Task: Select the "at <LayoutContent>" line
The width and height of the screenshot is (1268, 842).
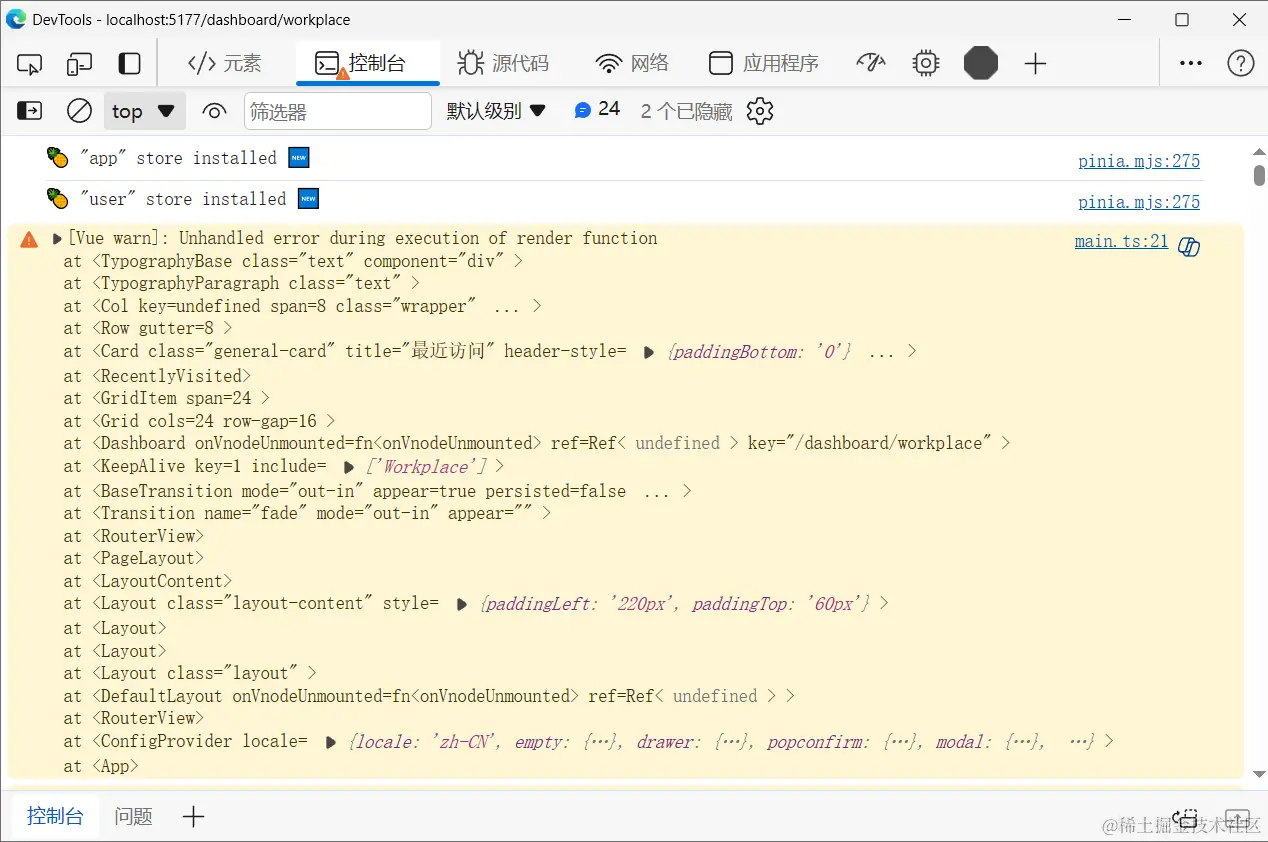Action: 148,581
